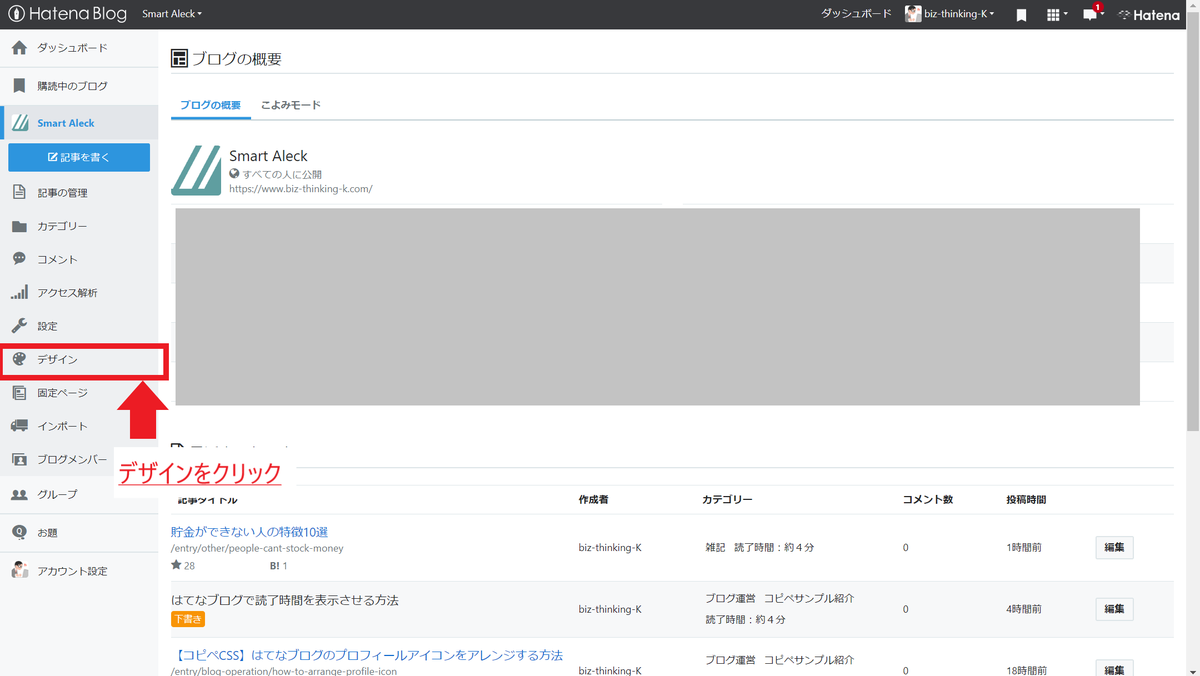
Task: Click 編集 for 読了時間を表示させる方法 article
Action: [x=1114, y=608]
